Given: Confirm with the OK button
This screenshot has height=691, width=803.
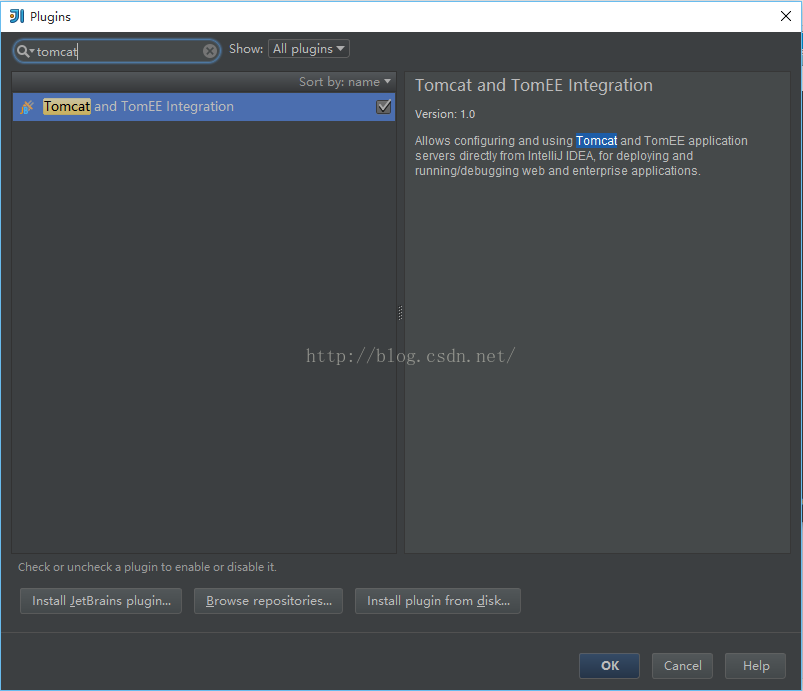Looking at the screenshot, I should point(609,666).
